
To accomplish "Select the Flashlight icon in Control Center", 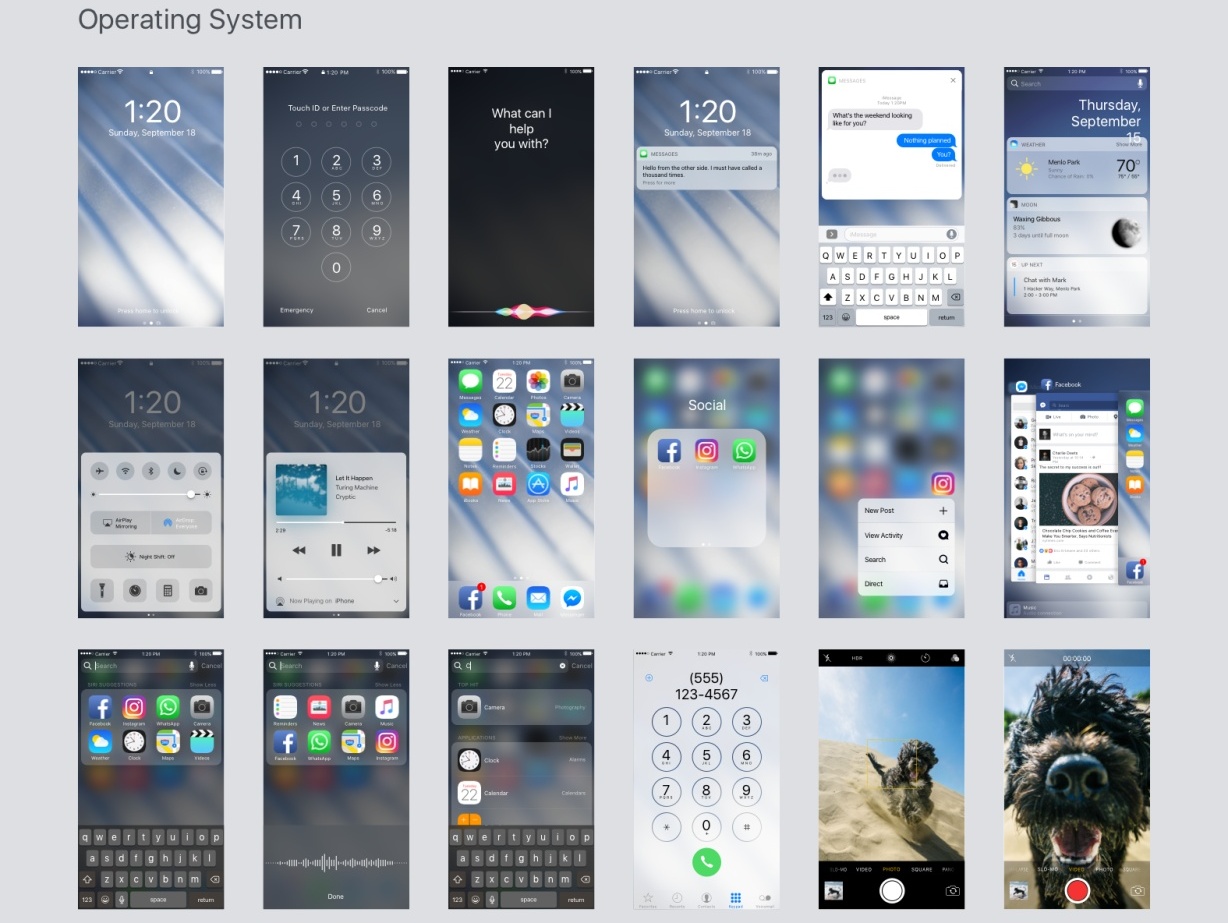I will pyautogui.click(x=102, y=590).
